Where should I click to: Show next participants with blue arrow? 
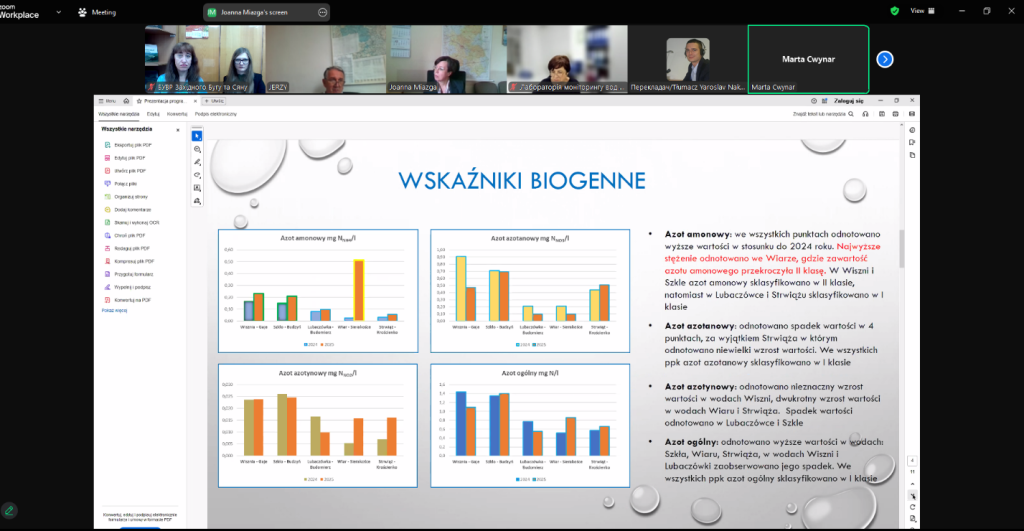(x=885, y=59)
